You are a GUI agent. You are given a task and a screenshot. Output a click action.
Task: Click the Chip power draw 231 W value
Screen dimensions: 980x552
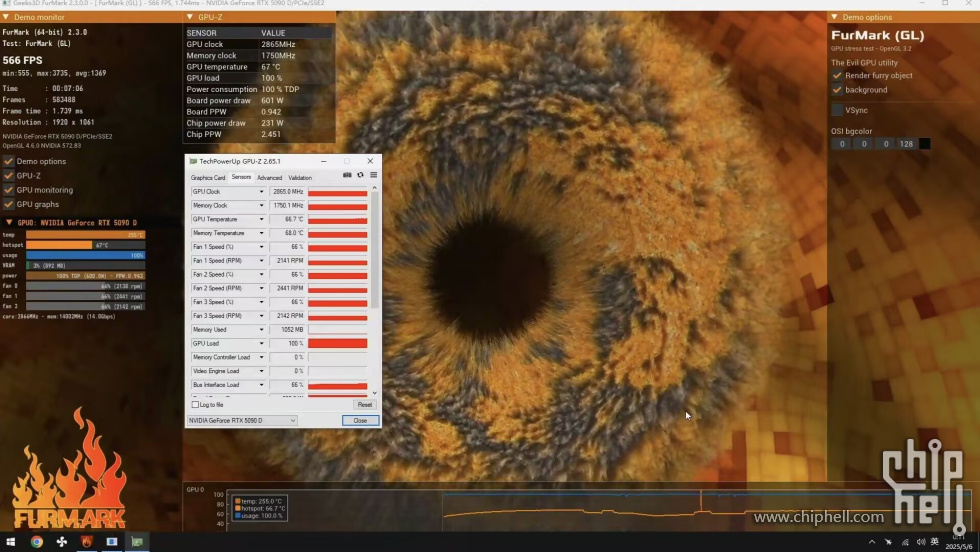pyautogui.click(x=272, y=123)
